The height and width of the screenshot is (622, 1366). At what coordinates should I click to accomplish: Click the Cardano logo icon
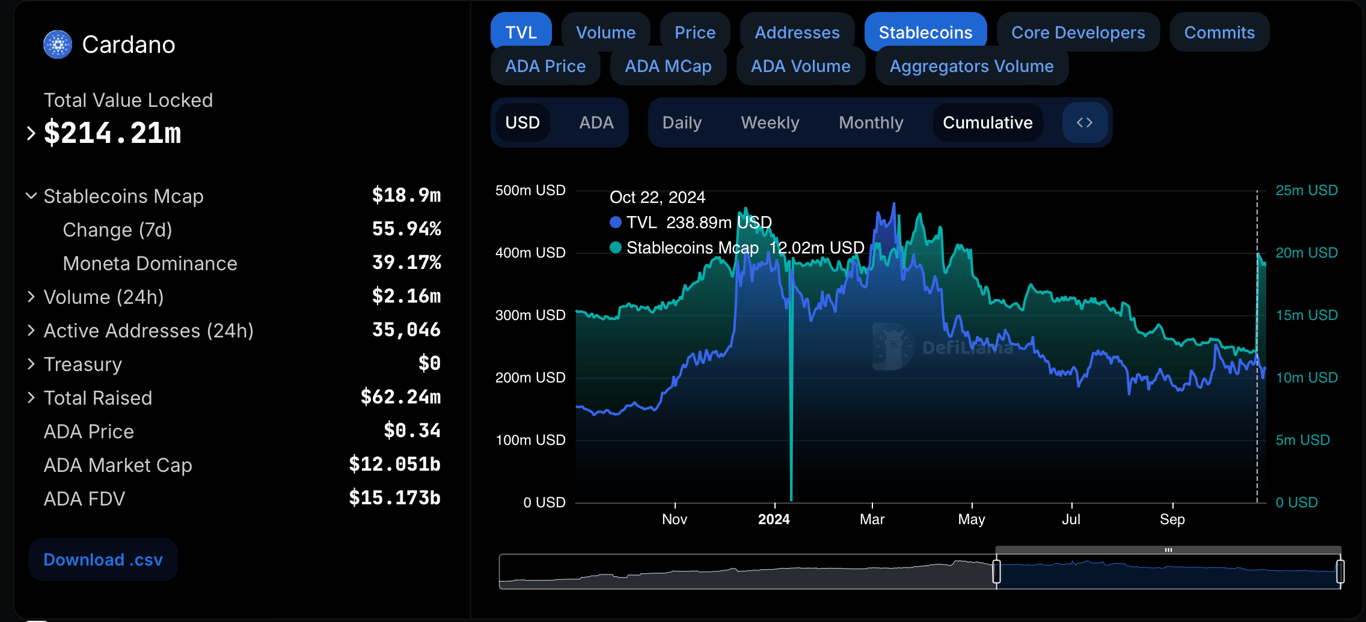pyautogui.click(x=58, y=44)
